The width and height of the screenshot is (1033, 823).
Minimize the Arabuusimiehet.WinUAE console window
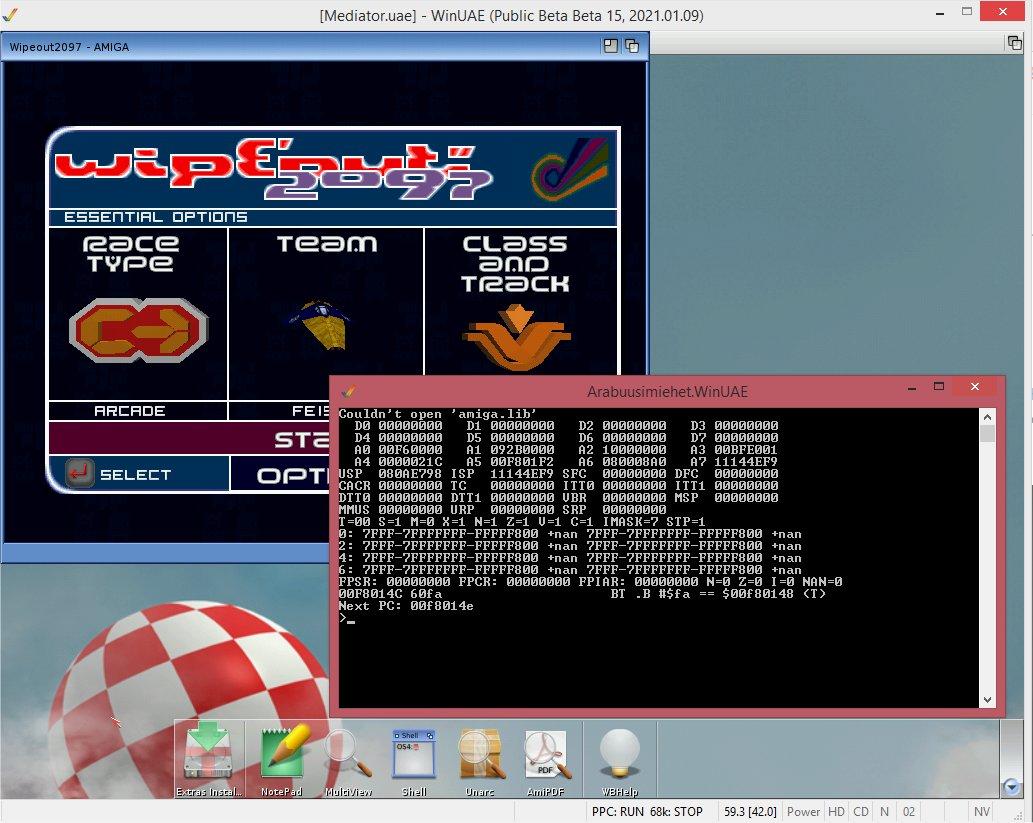pyautogui.click(x=912, y=387)
